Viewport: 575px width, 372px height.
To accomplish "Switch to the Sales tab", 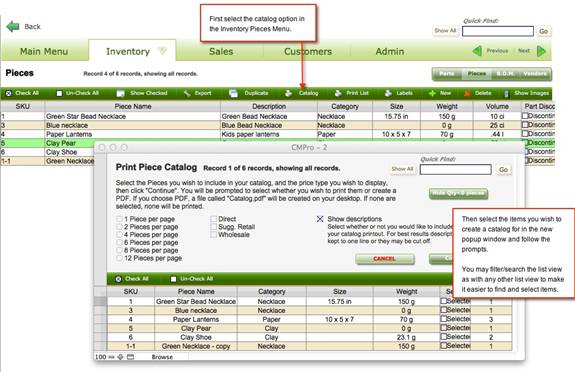I will (221, 51).
